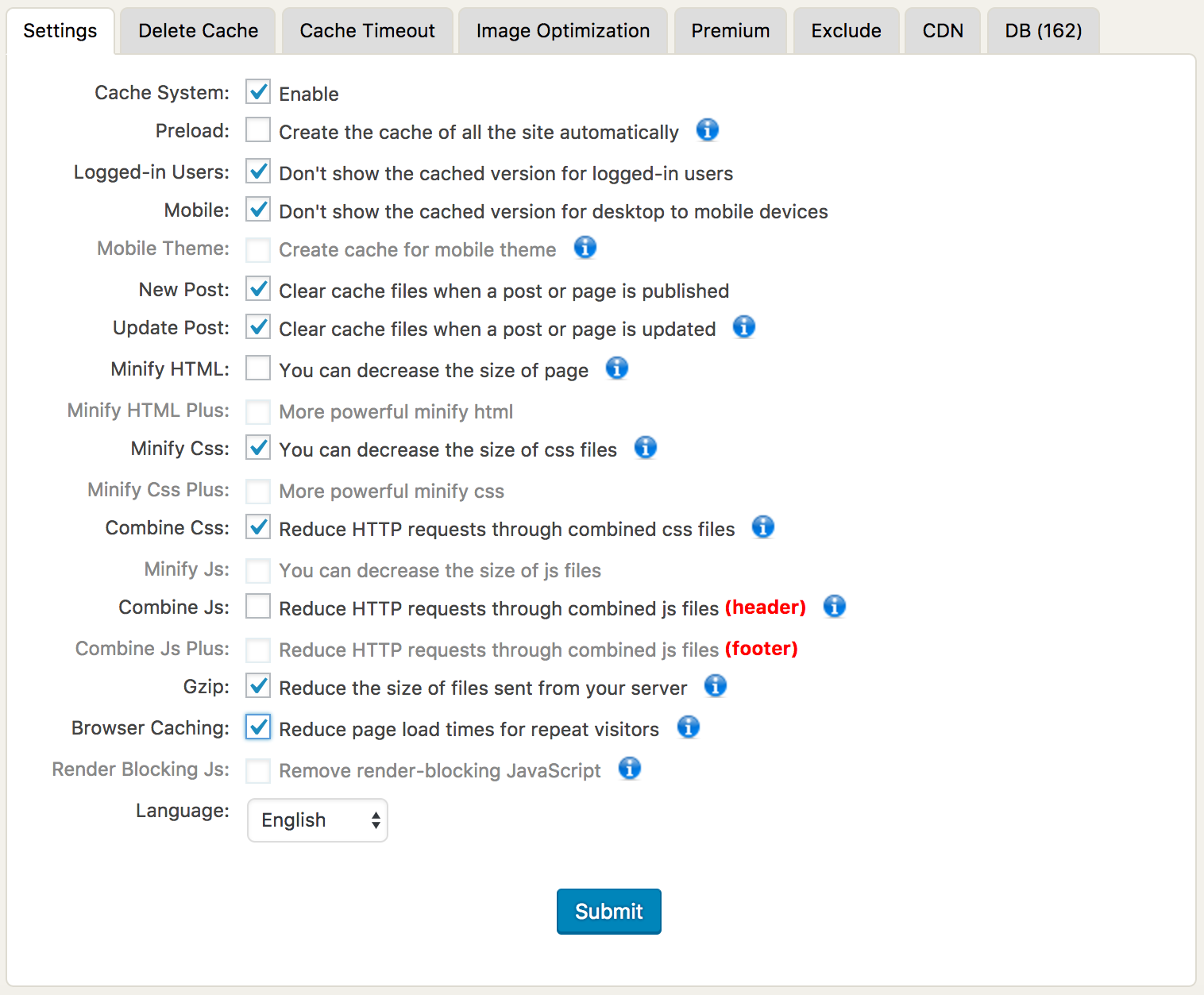Show info for Minify HTML option
Screen dimensions: 1204x995
click(616, 368)
